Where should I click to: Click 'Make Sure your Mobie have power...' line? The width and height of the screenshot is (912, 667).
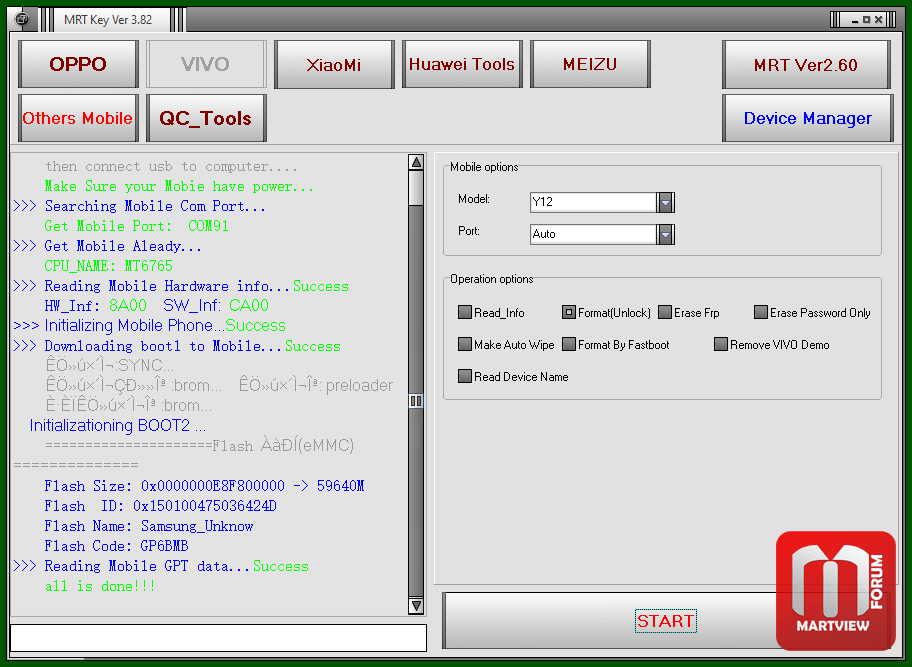(x=179, y=186)
